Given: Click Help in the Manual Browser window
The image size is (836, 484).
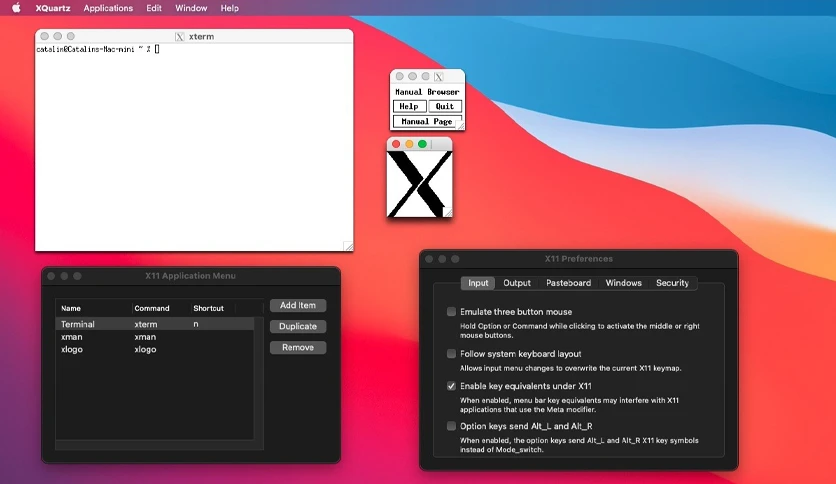Looking at the screenshot, I should click(x=409, y=107).
